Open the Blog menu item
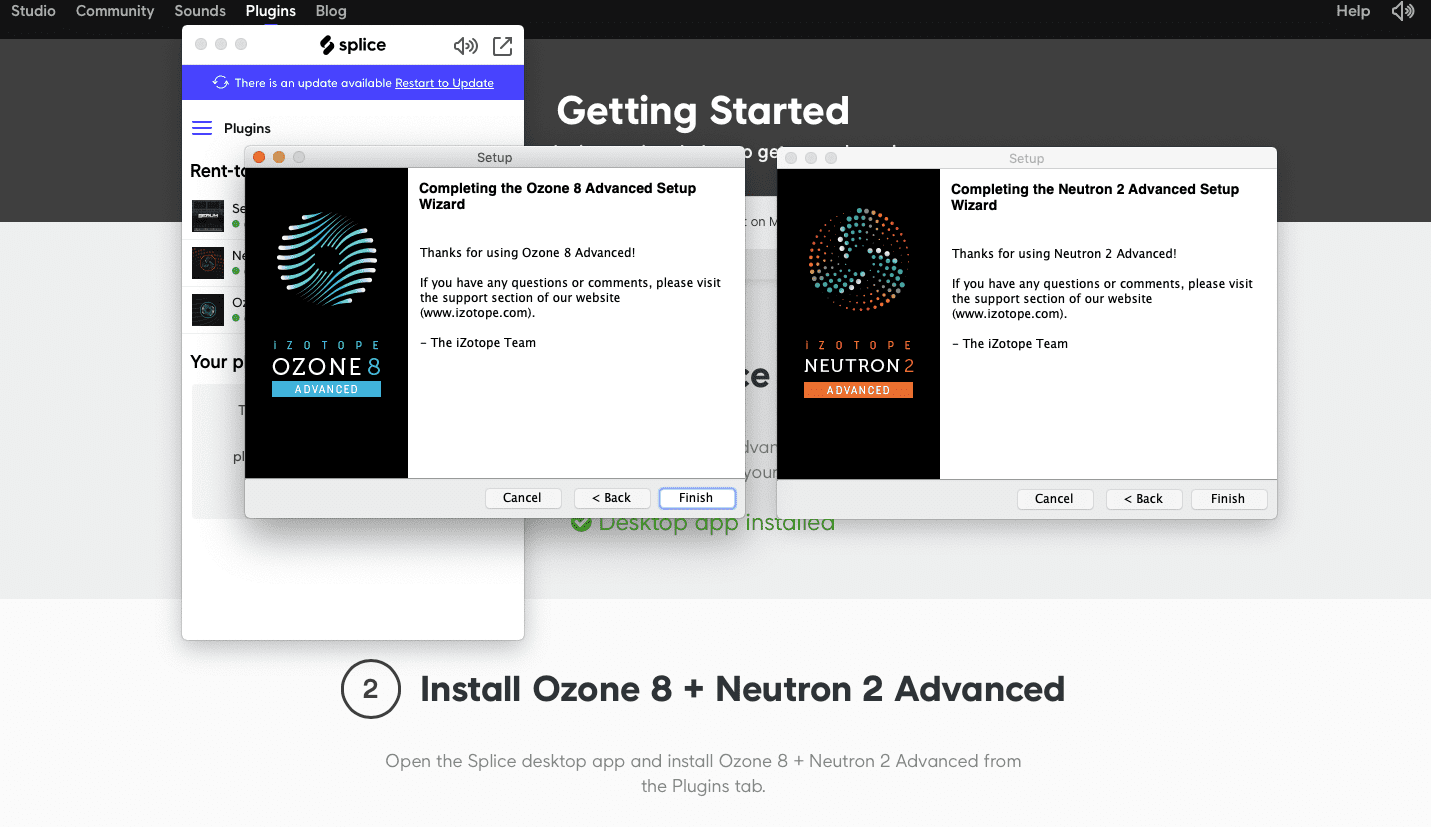This screenshot has height=827, width=1431. pyautogui.click(x=331, y=11)
